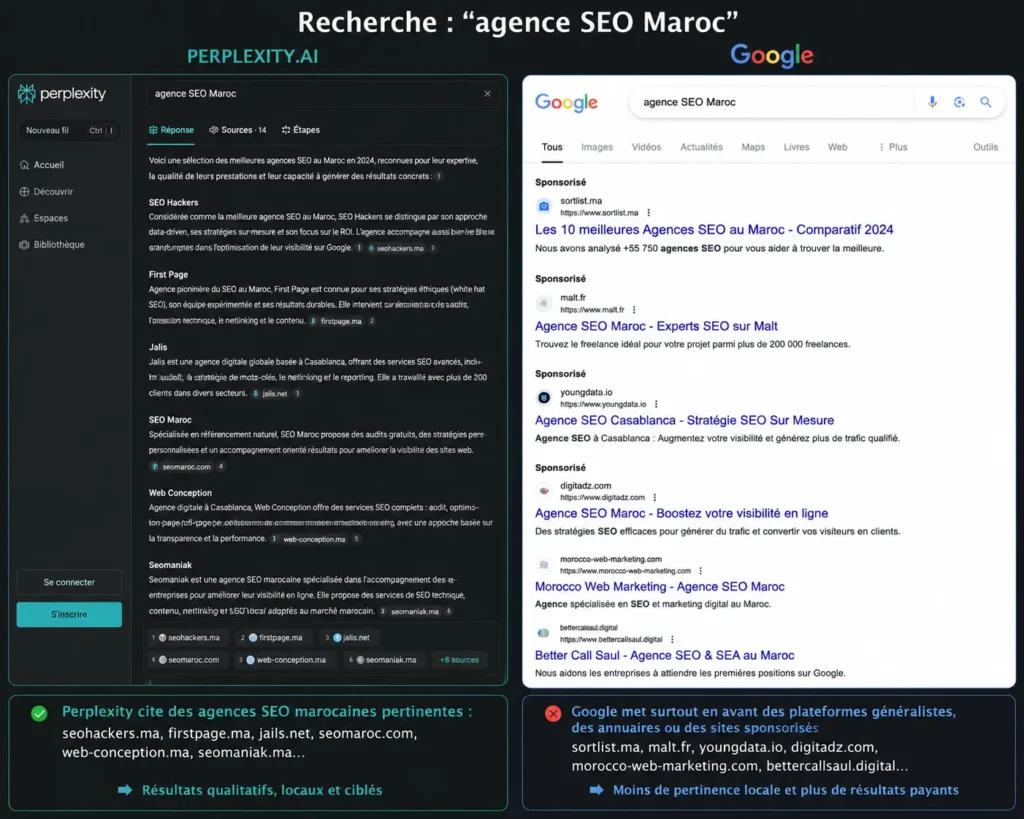The image size is (1024, 819).
Task: Click inline jalis.net citation in Jalis paragraph
Action: [270, 394]
